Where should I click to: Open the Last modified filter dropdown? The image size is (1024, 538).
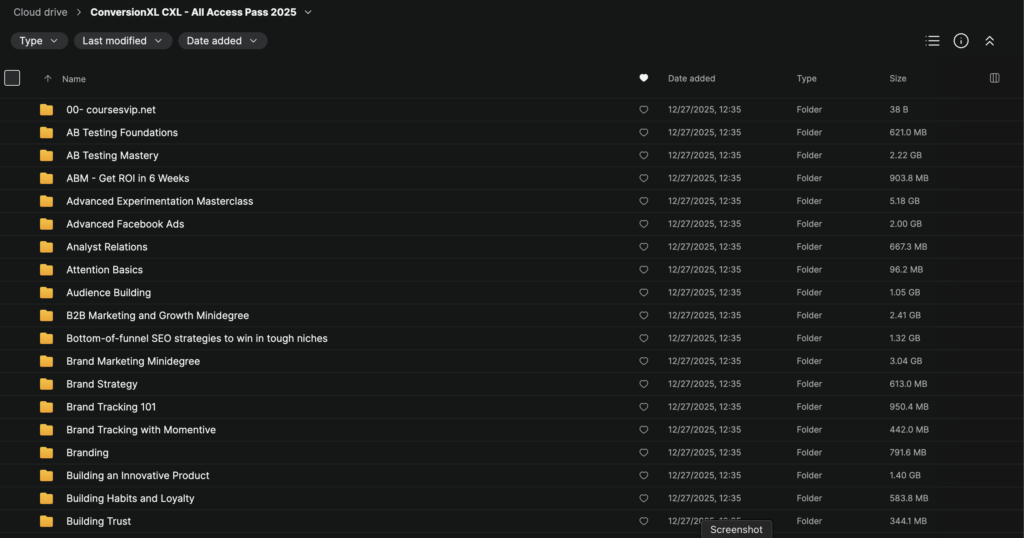pos(121,41)
